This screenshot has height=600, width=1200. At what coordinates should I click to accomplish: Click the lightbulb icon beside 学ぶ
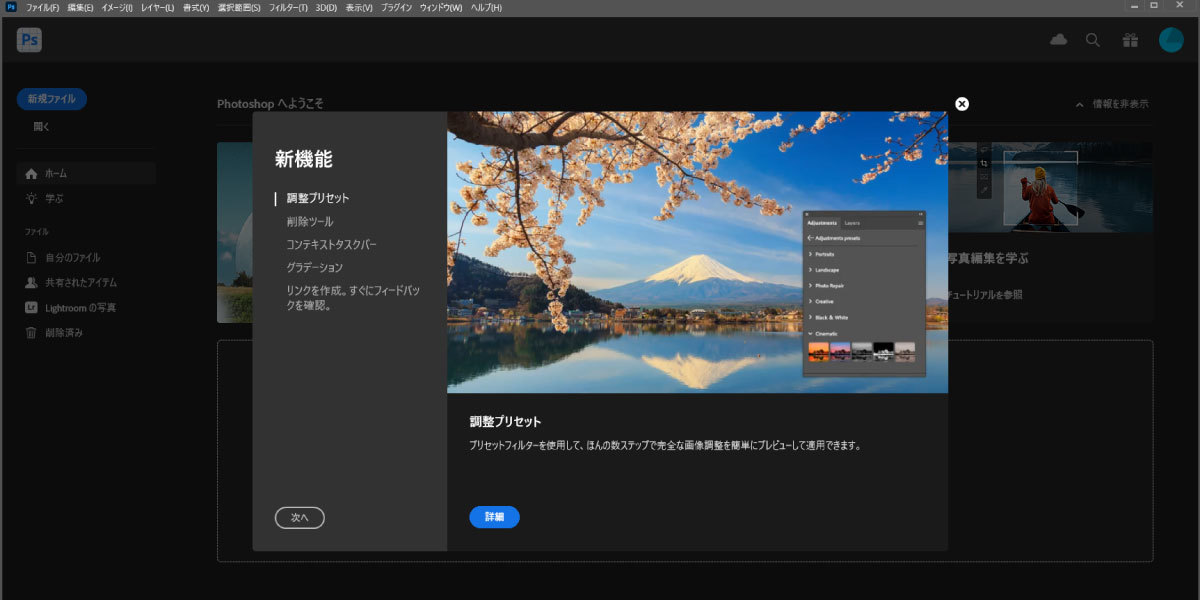tap(31, 198)
